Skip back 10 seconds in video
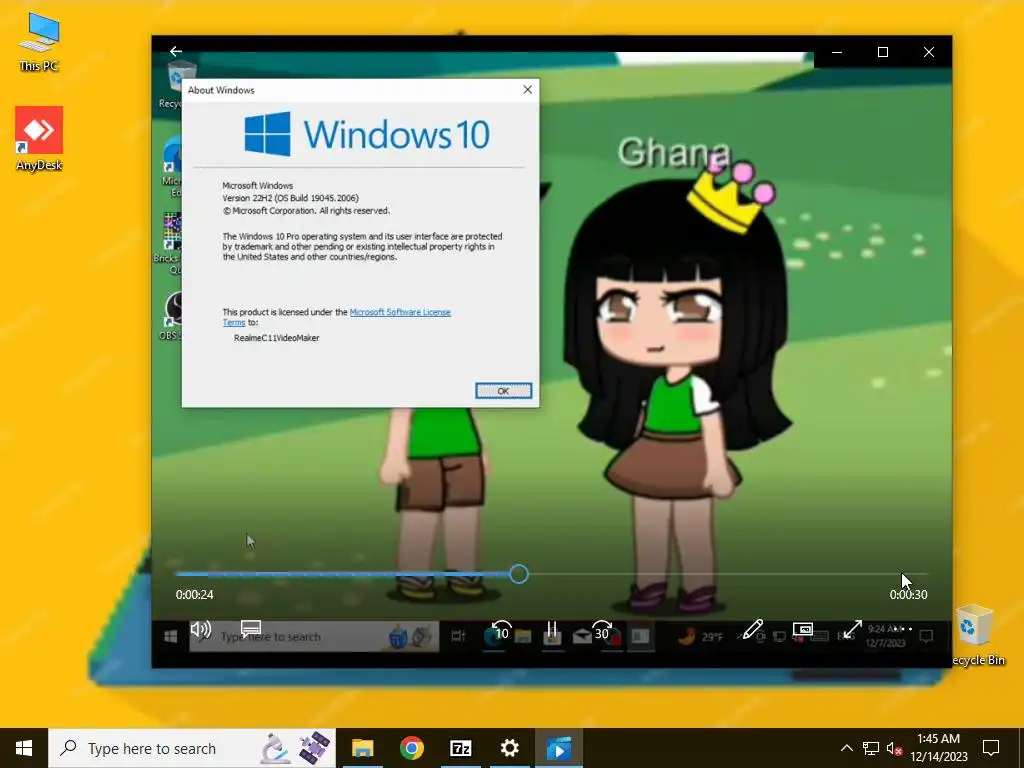This screenshot has height=768, width=1024. 501,631
